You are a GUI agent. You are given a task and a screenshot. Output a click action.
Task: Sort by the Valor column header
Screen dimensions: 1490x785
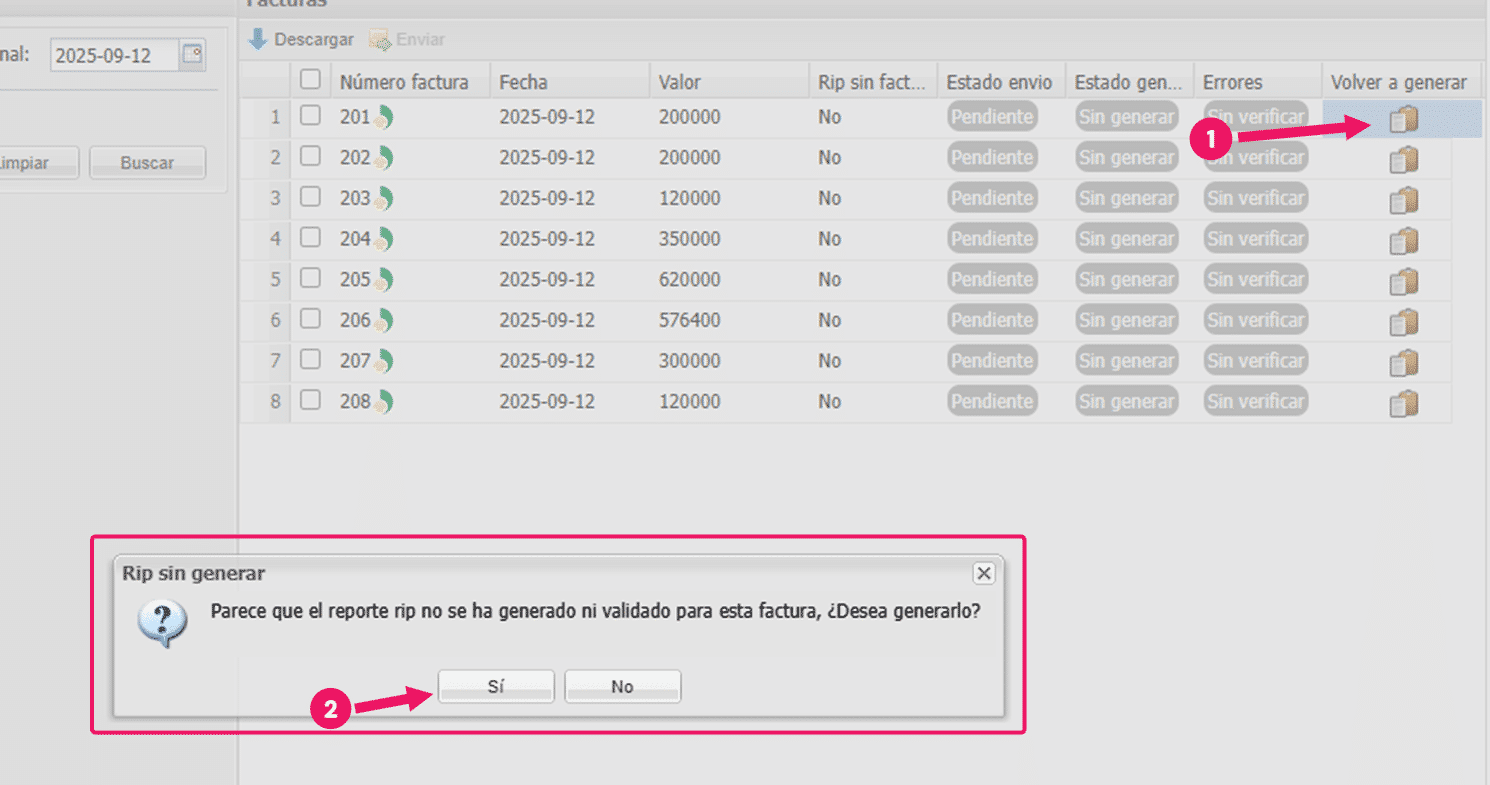tap(680, 82)
